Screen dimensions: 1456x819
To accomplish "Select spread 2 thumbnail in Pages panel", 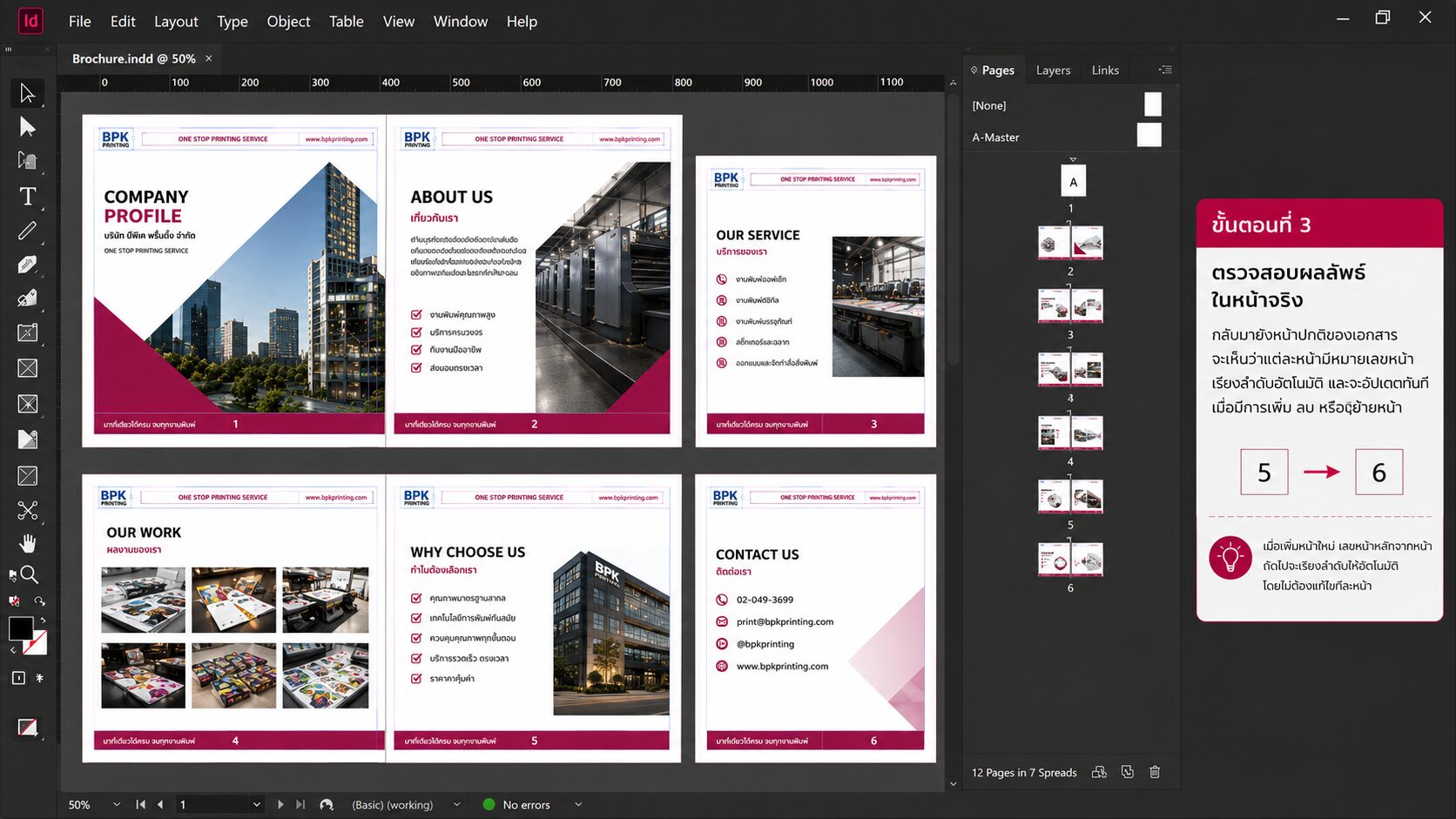I will [1070, 243].
